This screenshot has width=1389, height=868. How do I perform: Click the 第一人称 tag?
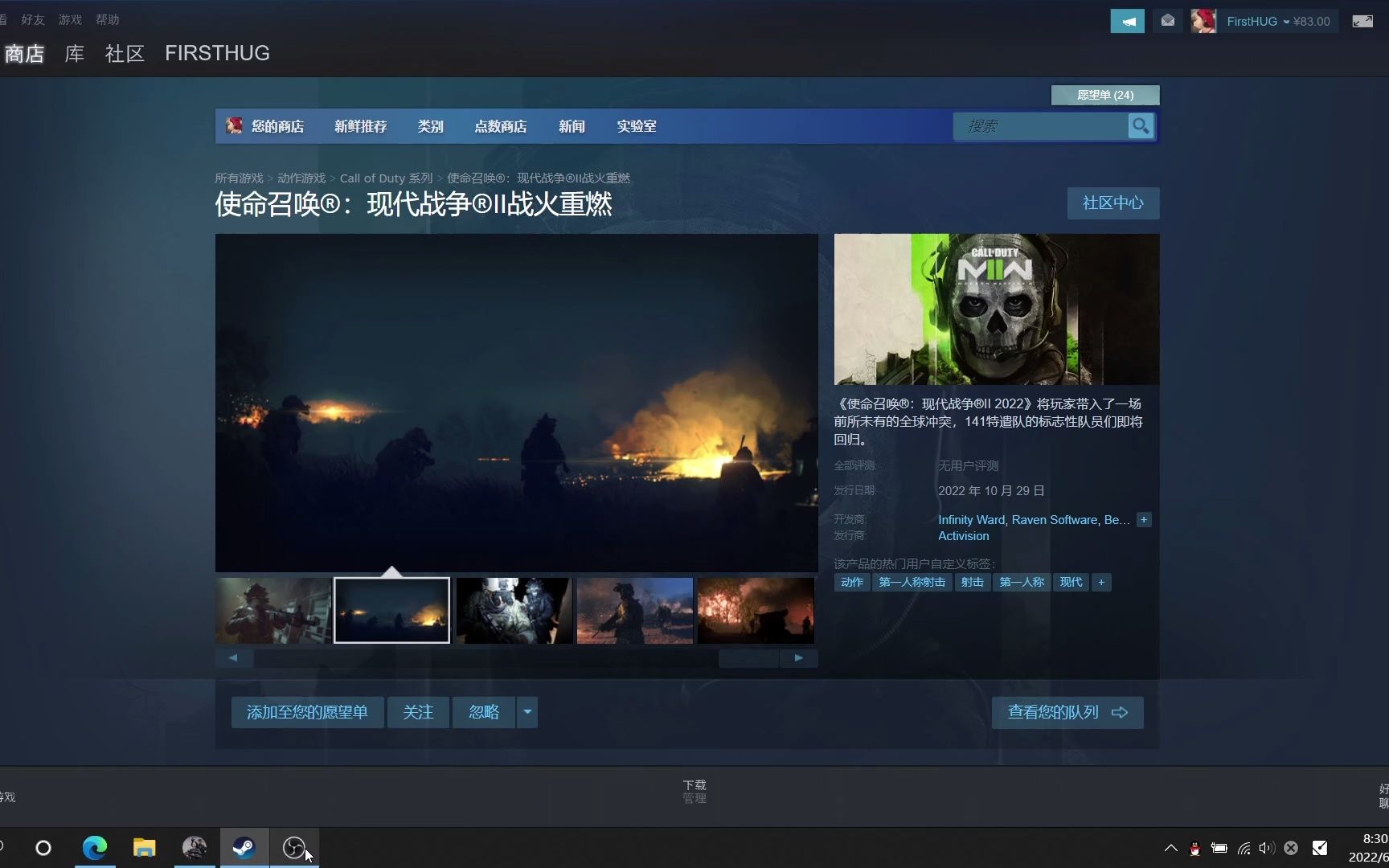tap(1022, 582)
